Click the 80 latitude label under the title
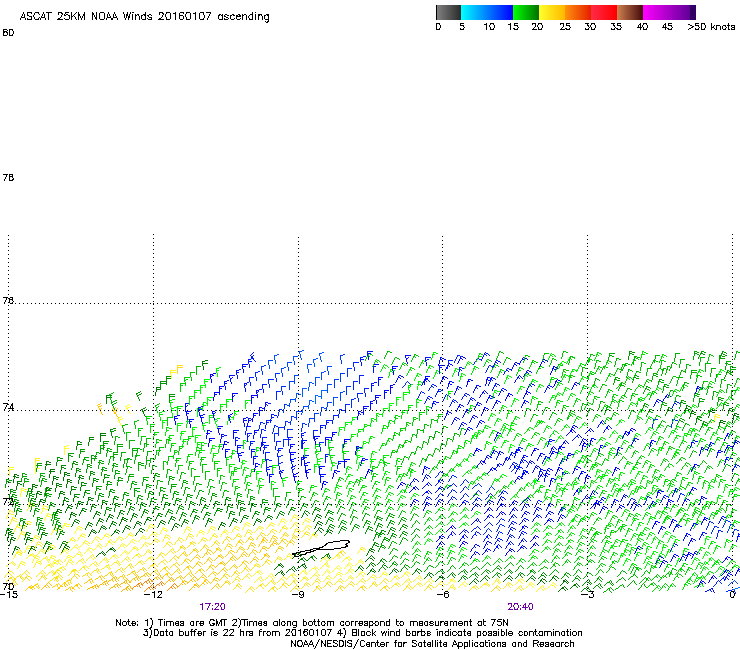Viewport: 740px width, 650px height. (x=8, y=33)
